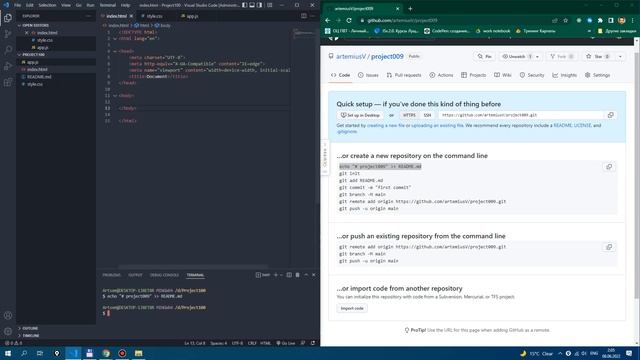Fold the head tag in the editor
Screen dimensions: 640x360
pyautogui.click(x=115, y=51)
